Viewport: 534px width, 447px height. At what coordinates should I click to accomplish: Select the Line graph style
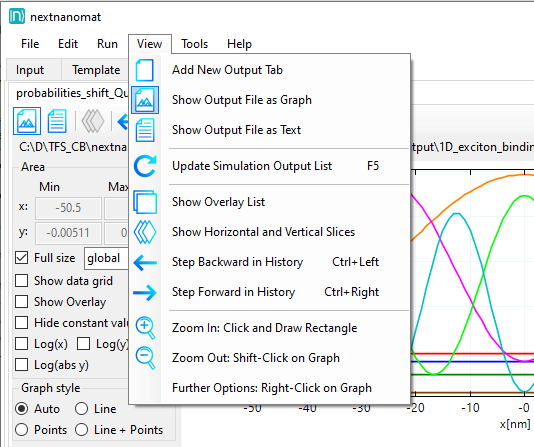[82, 409]
